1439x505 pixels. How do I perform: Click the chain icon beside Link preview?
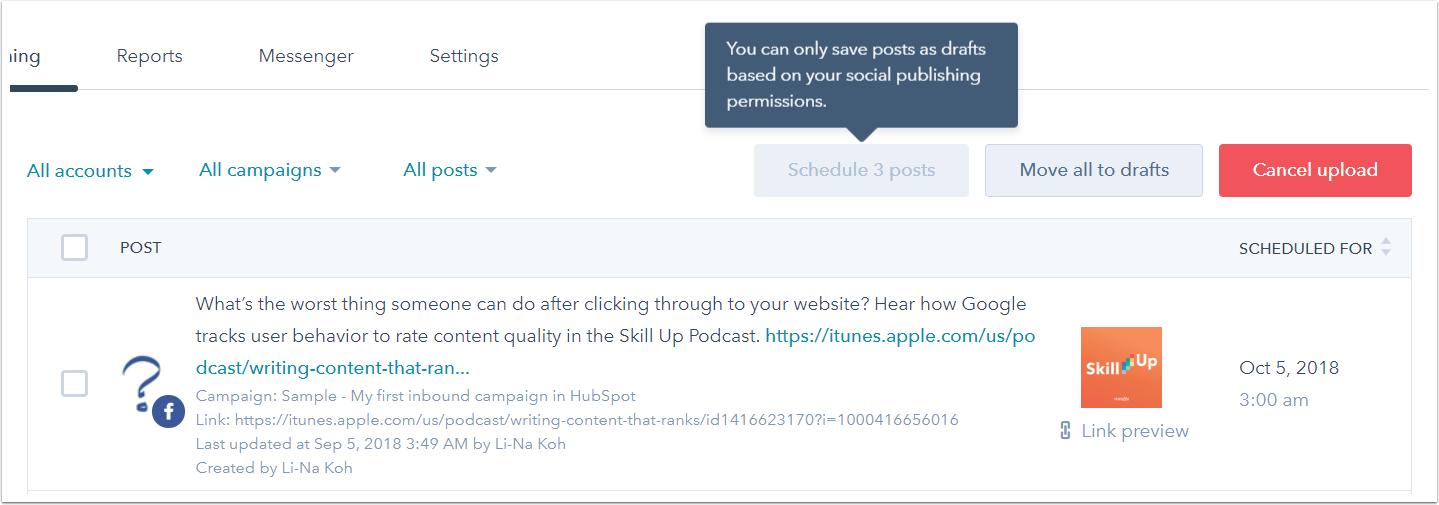point(1065,431)
